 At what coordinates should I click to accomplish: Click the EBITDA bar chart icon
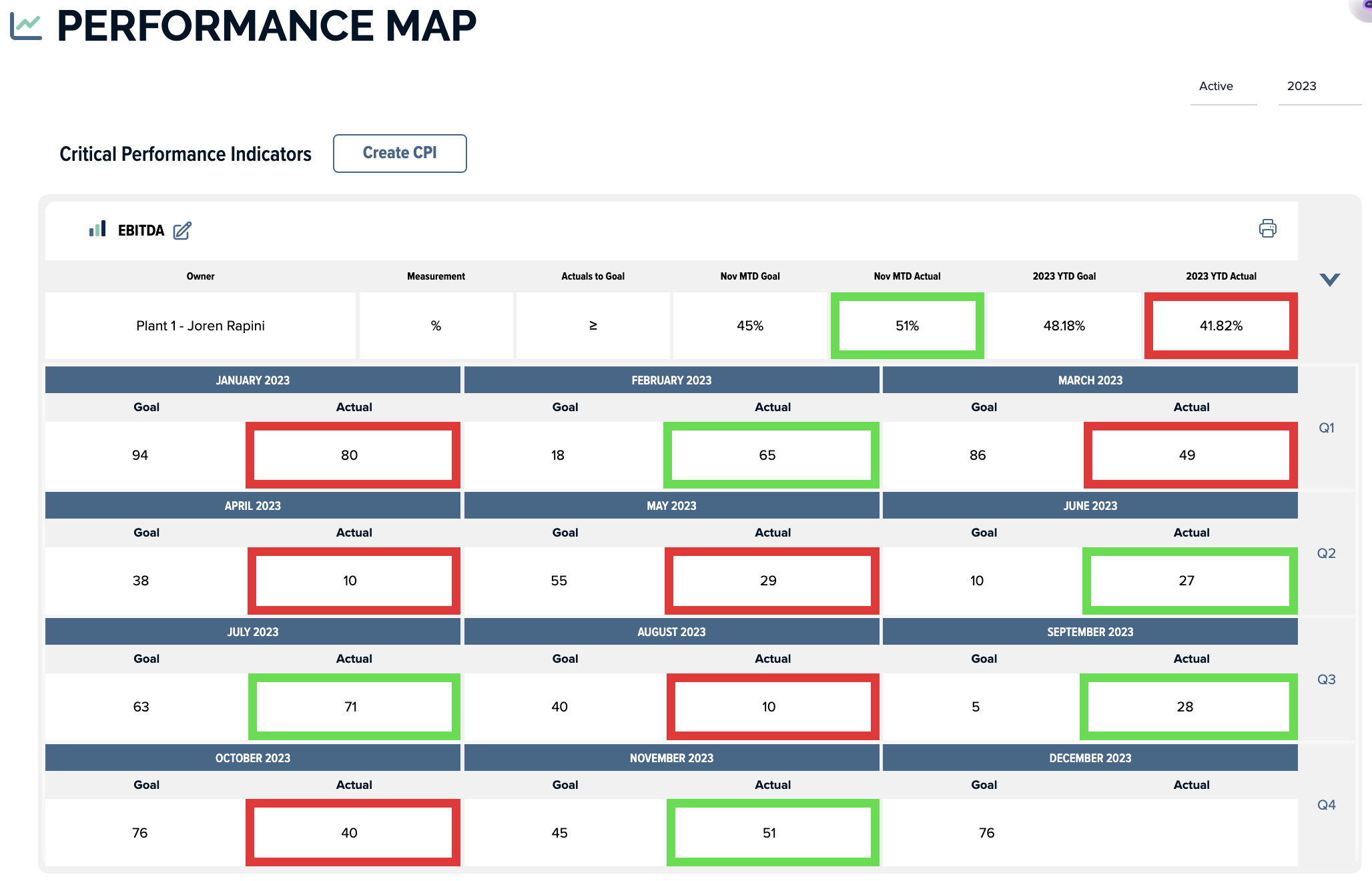coord(97,230)
